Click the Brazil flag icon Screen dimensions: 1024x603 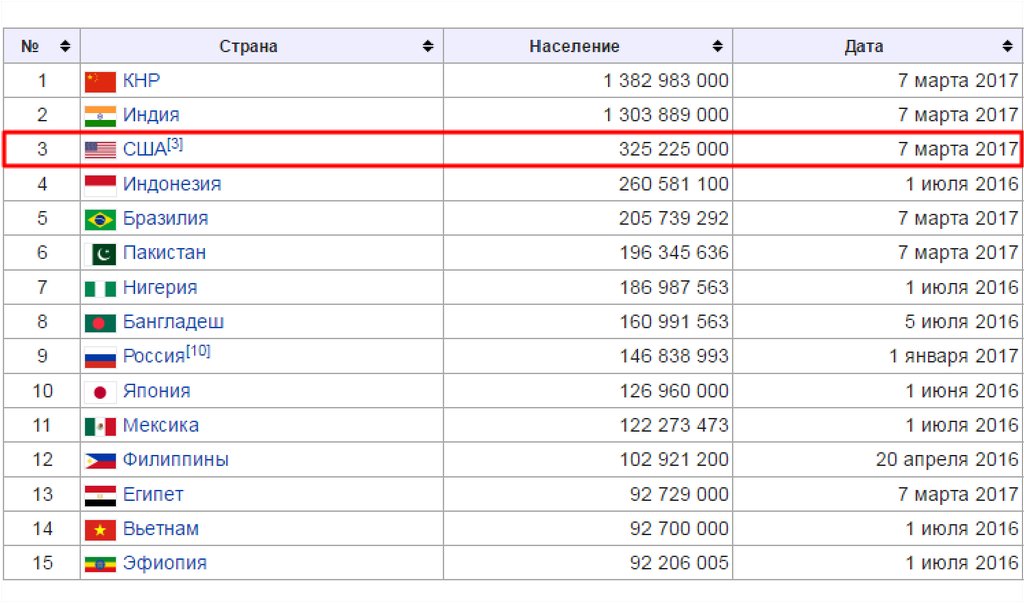coord(100,219)
